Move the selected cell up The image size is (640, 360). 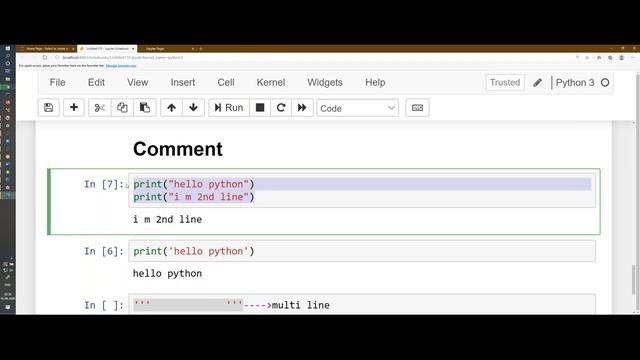pyautogui.click(x=171, y=108)
